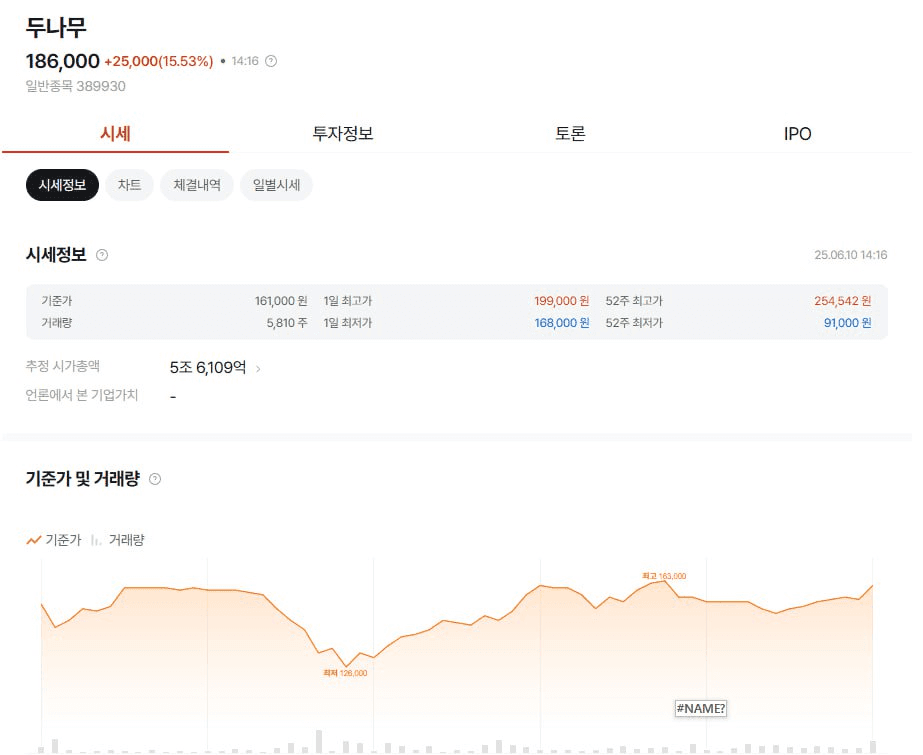The image size is (923, 755).
Task: Expand the 추정 시가총액 chevron arrow
Action: coord(258,369)
